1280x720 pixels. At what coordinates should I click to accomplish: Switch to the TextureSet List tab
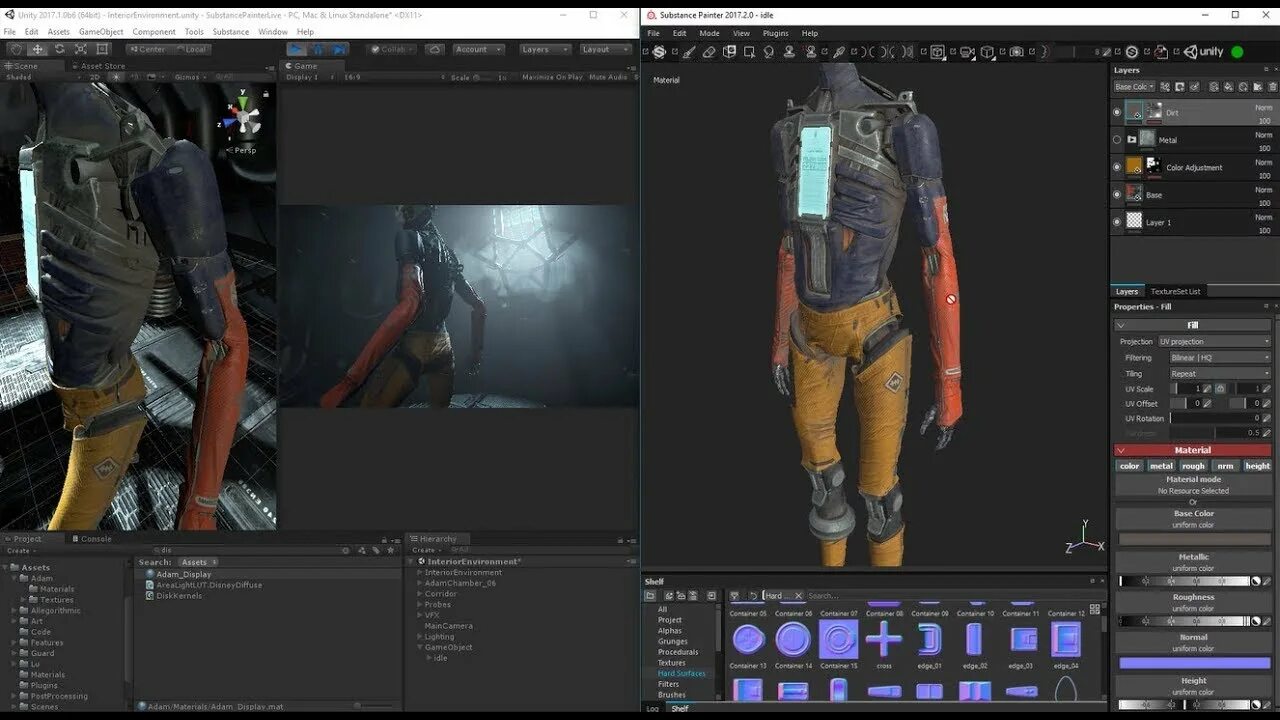coord(1175,291)
